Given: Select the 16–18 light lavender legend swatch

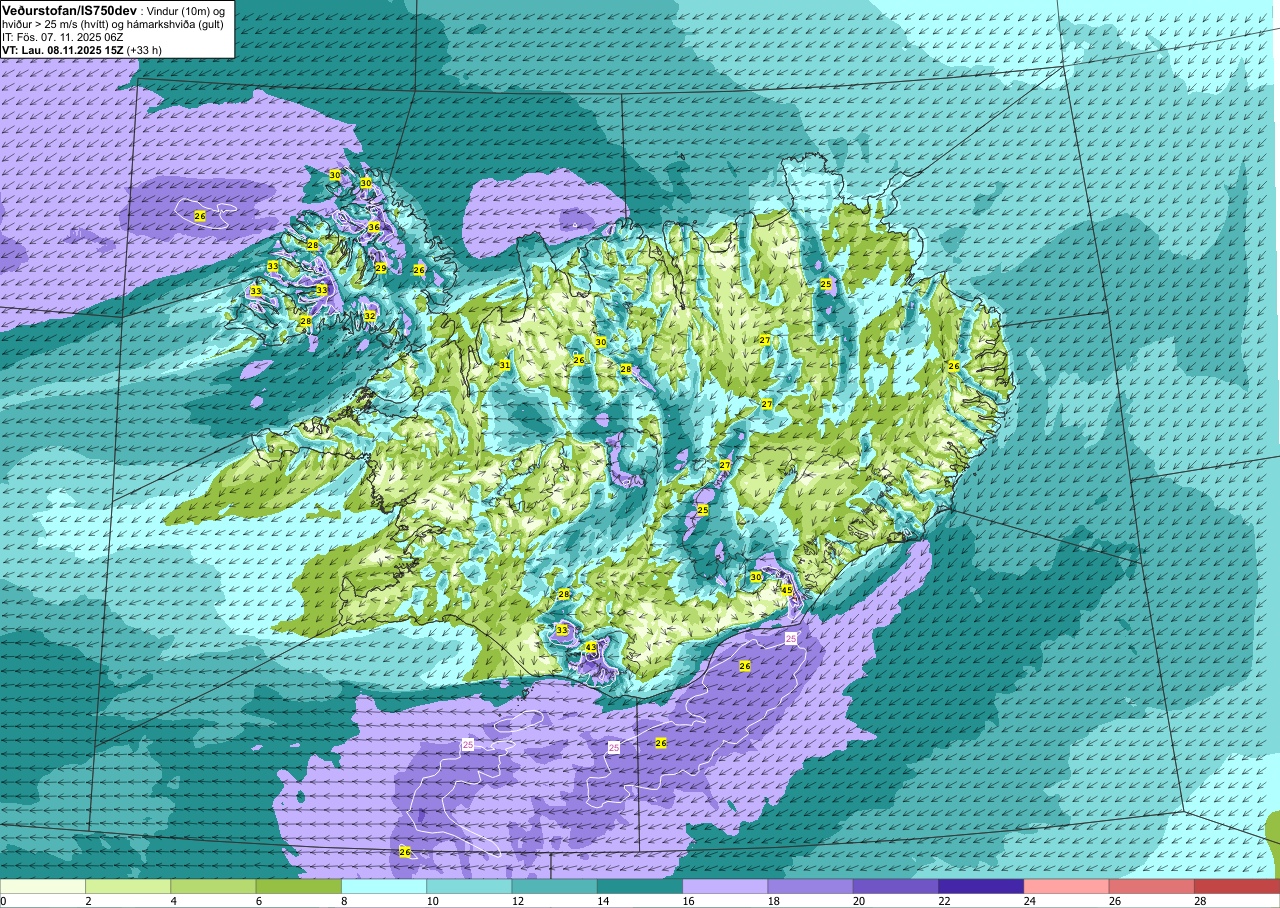Looking at the screenshot, I should pos(725,886).
